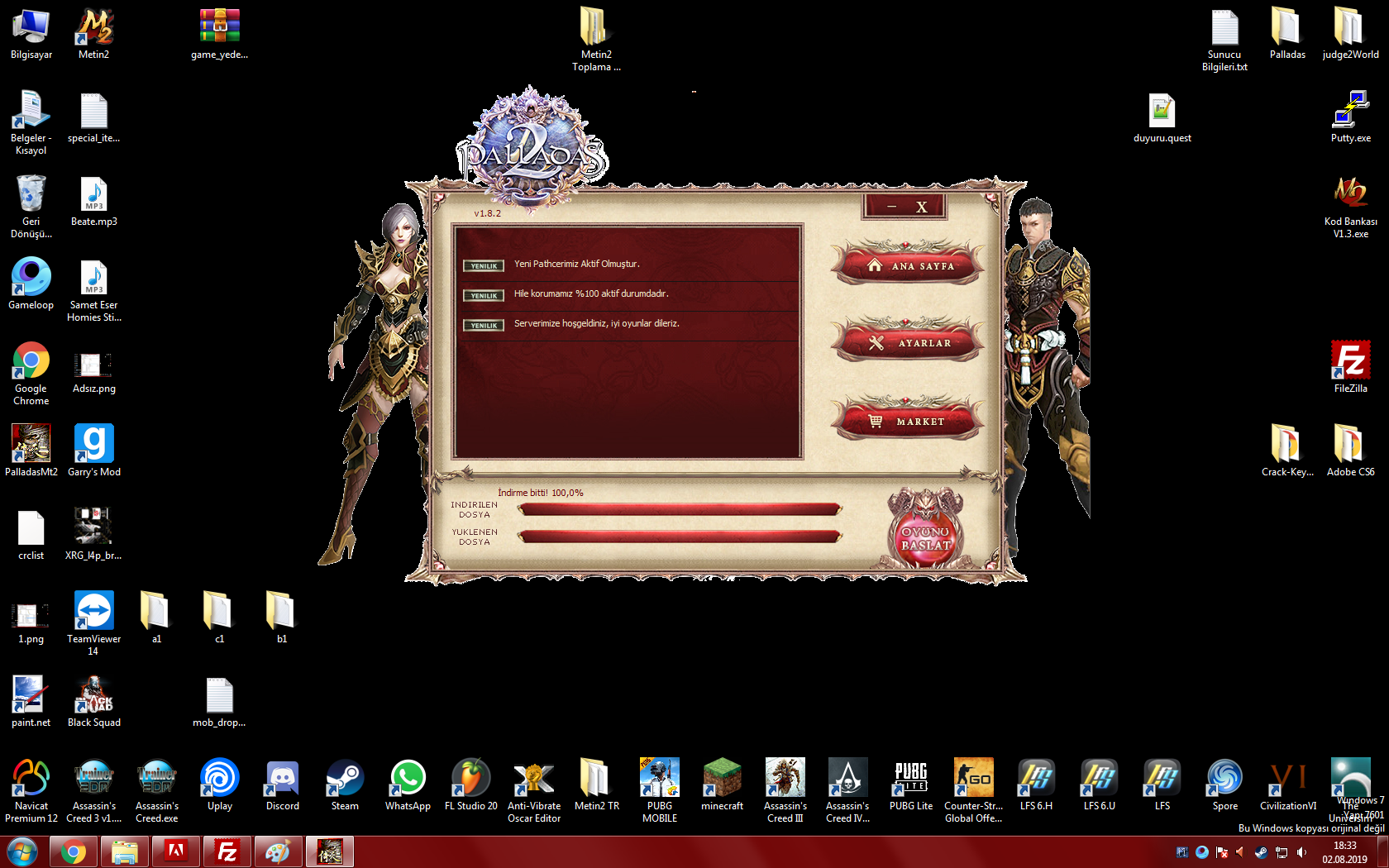The width and height of the screenshot is (1389, 868).
Task: Open the MARKET button in the launcher
Action: [909, 420]
